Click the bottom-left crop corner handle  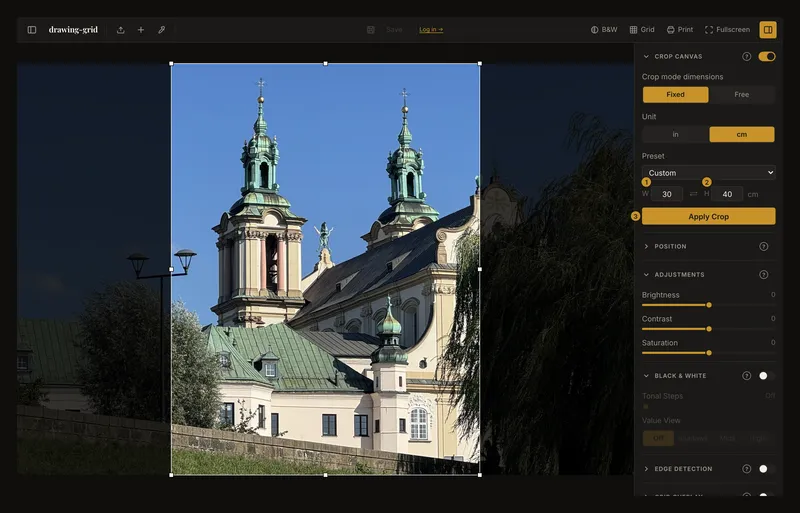[171, 475]
